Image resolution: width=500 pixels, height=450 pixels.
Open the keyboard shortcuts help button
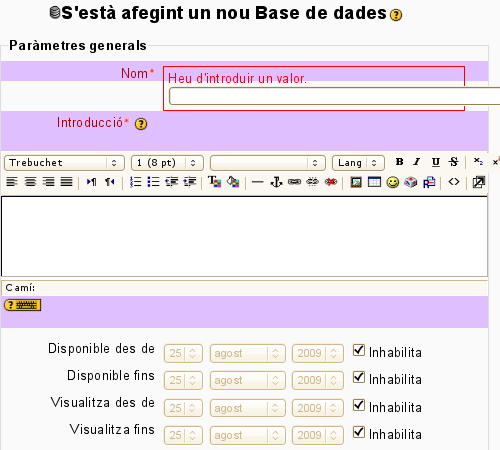[x=22, y=305]
